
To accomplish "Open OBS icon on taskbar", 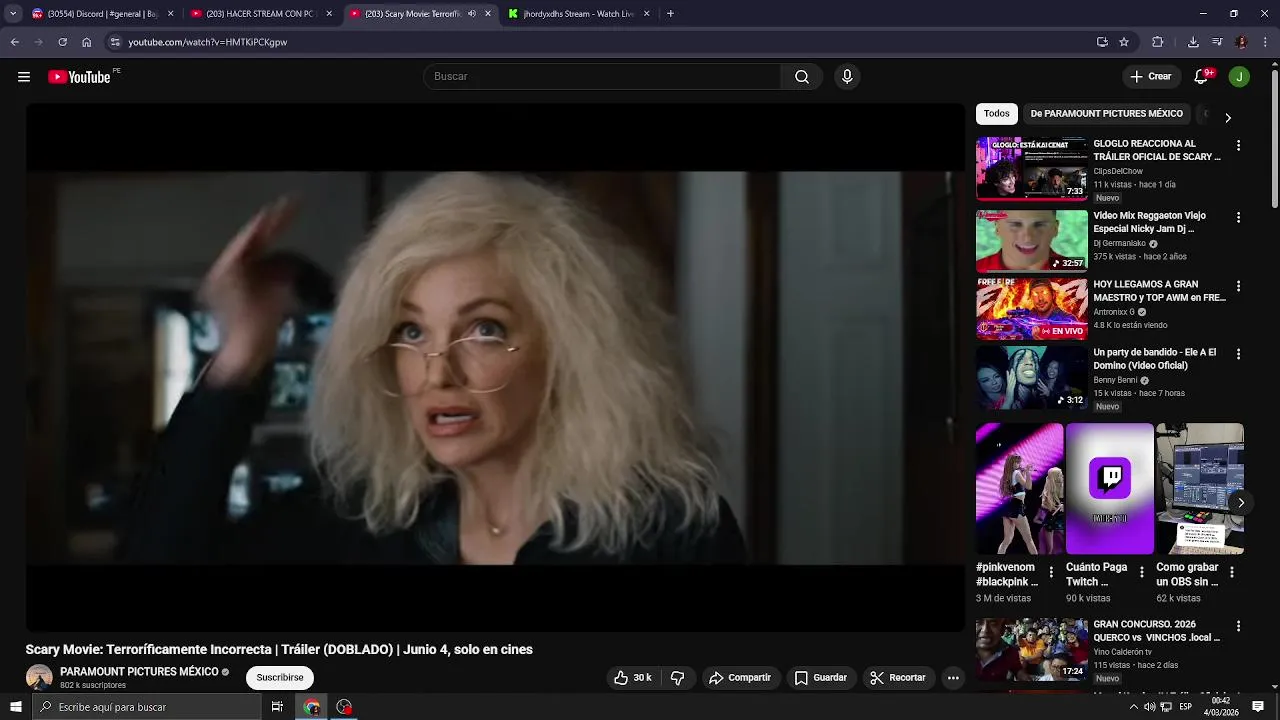I will tap(344, 707).
